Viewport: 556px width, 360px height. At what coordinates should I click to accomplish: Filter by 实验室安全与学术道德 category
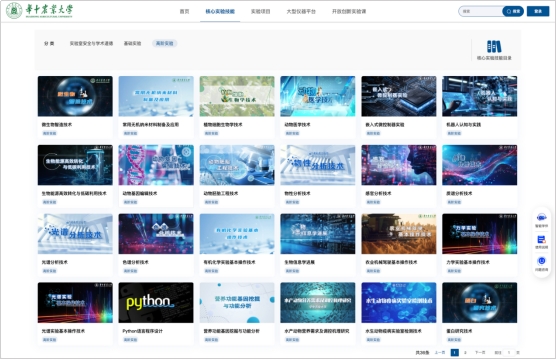click(91, 43)
